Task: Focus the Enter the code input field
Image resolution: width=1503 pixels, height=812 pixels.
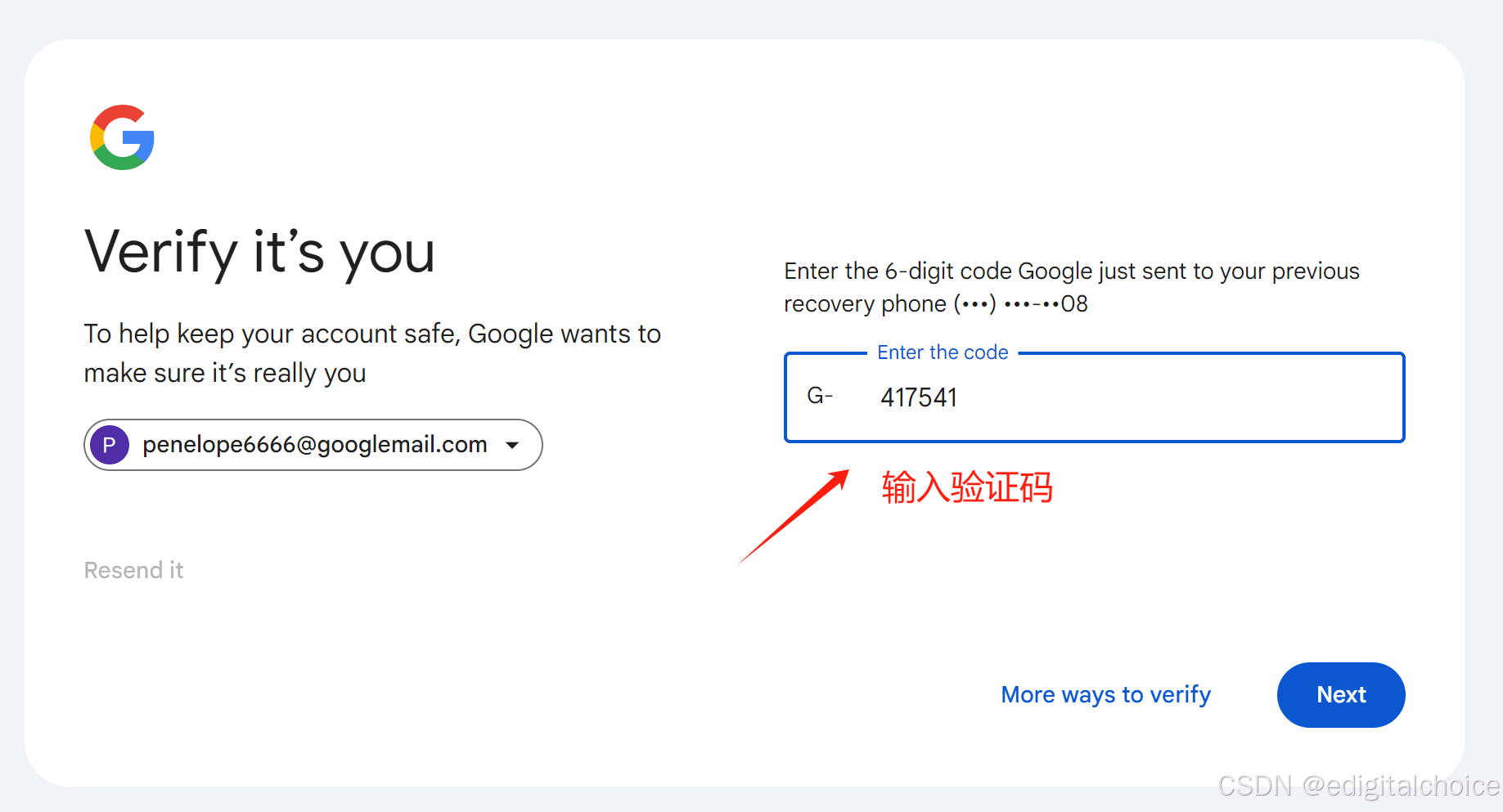Action: 1095,397
